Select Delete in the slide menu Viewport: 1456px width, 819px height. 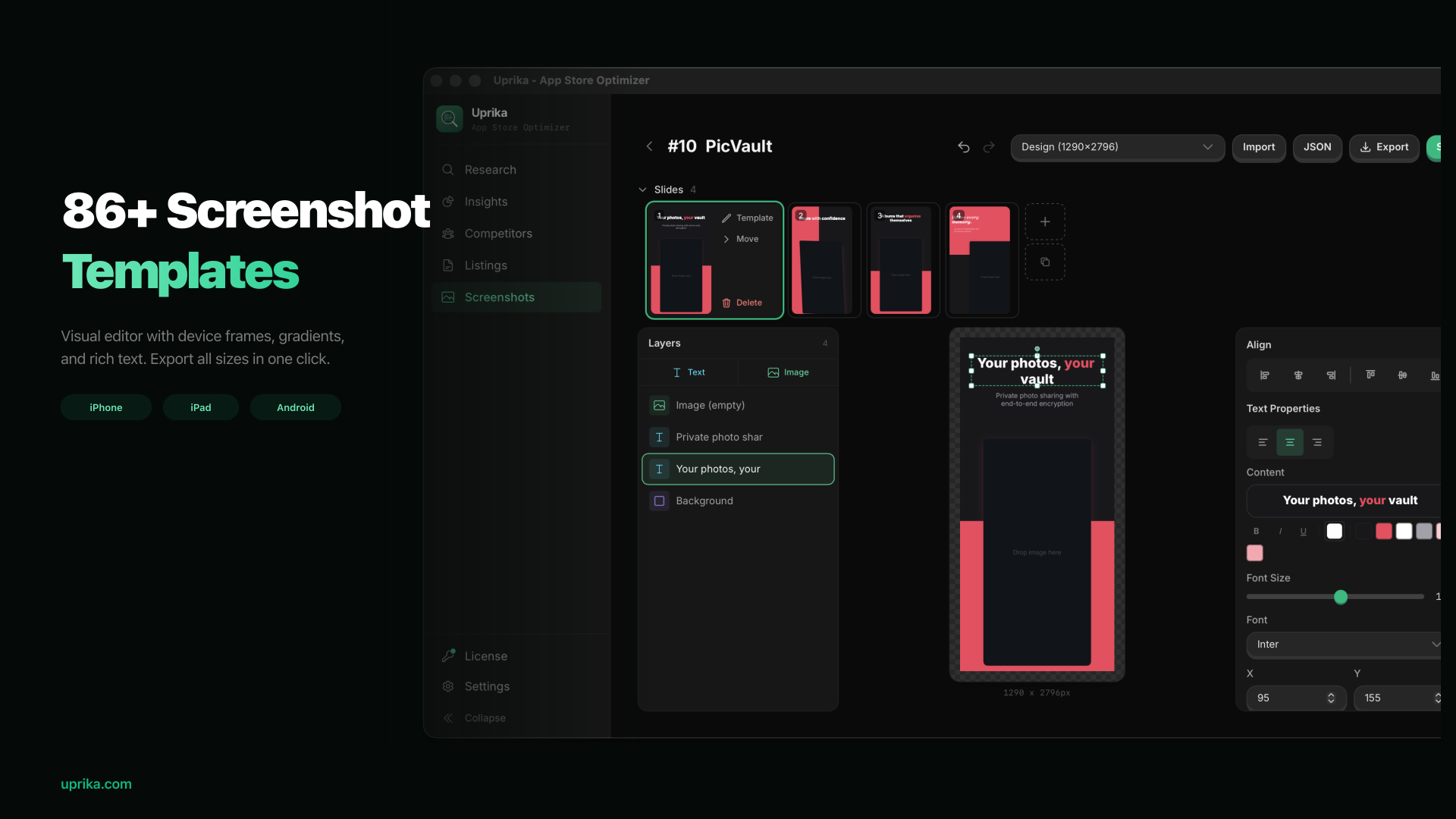tap(742, 303)
